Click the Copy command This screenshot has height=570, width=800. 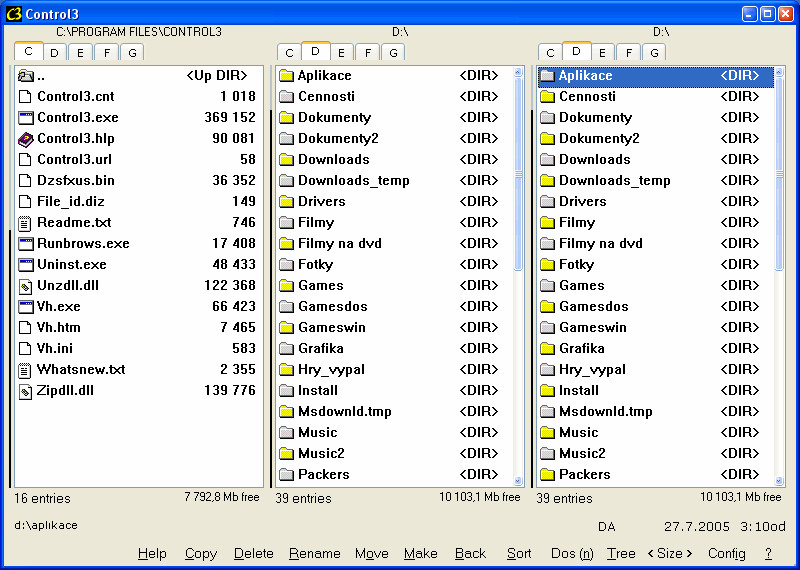[201, 554]
